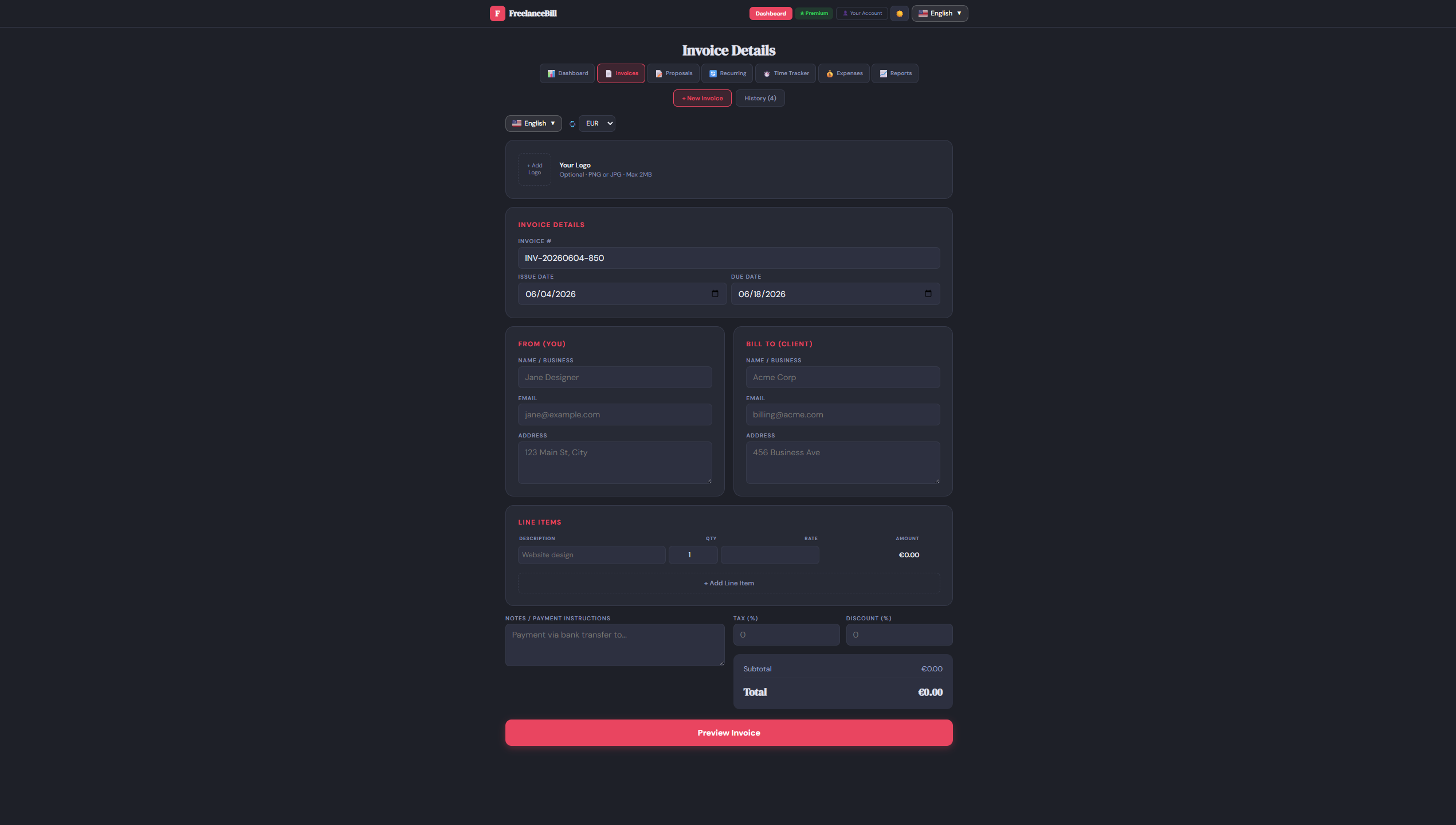The height and width of the screenshot is (825, 1456).
Task: Click the client email field billing@acme.com
Action: tap(842, 415)
